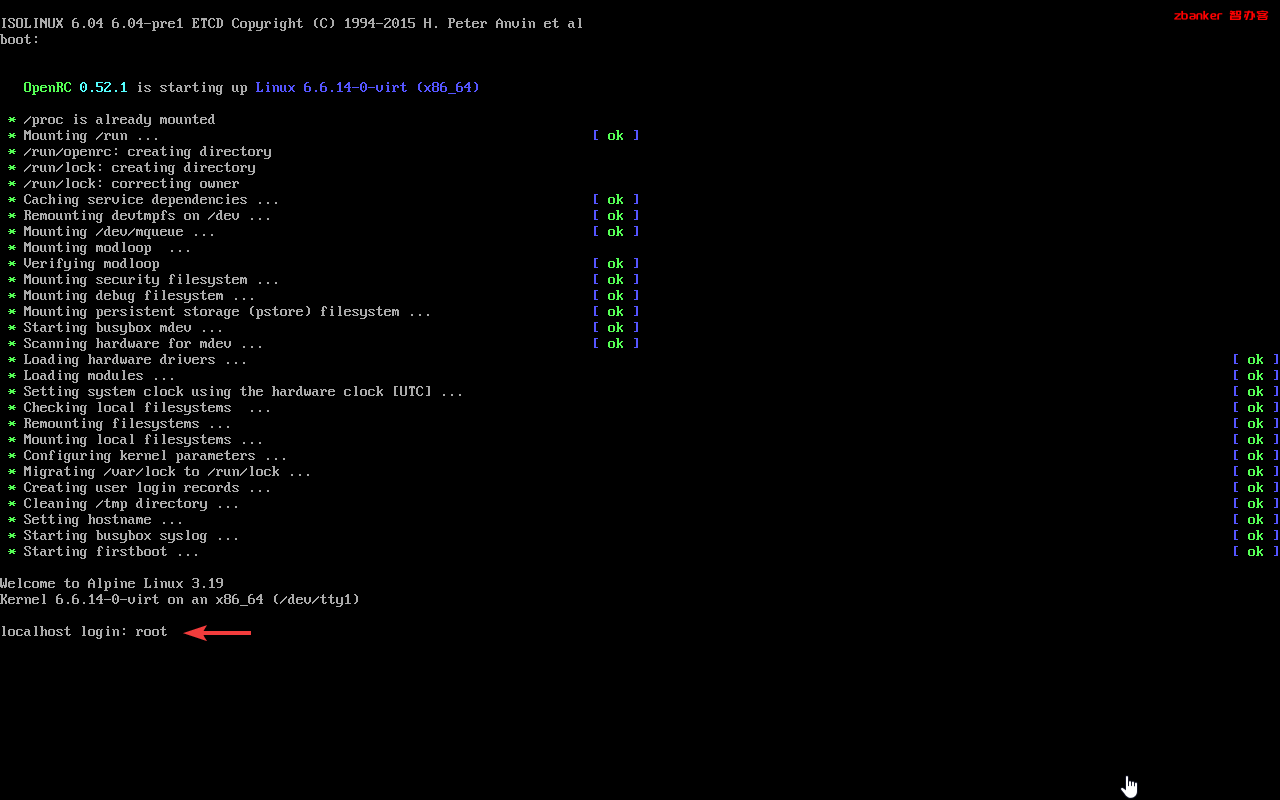Click the 'Kernel 6.6.14-0-virt on an x86_64' line

pos(180,600)
